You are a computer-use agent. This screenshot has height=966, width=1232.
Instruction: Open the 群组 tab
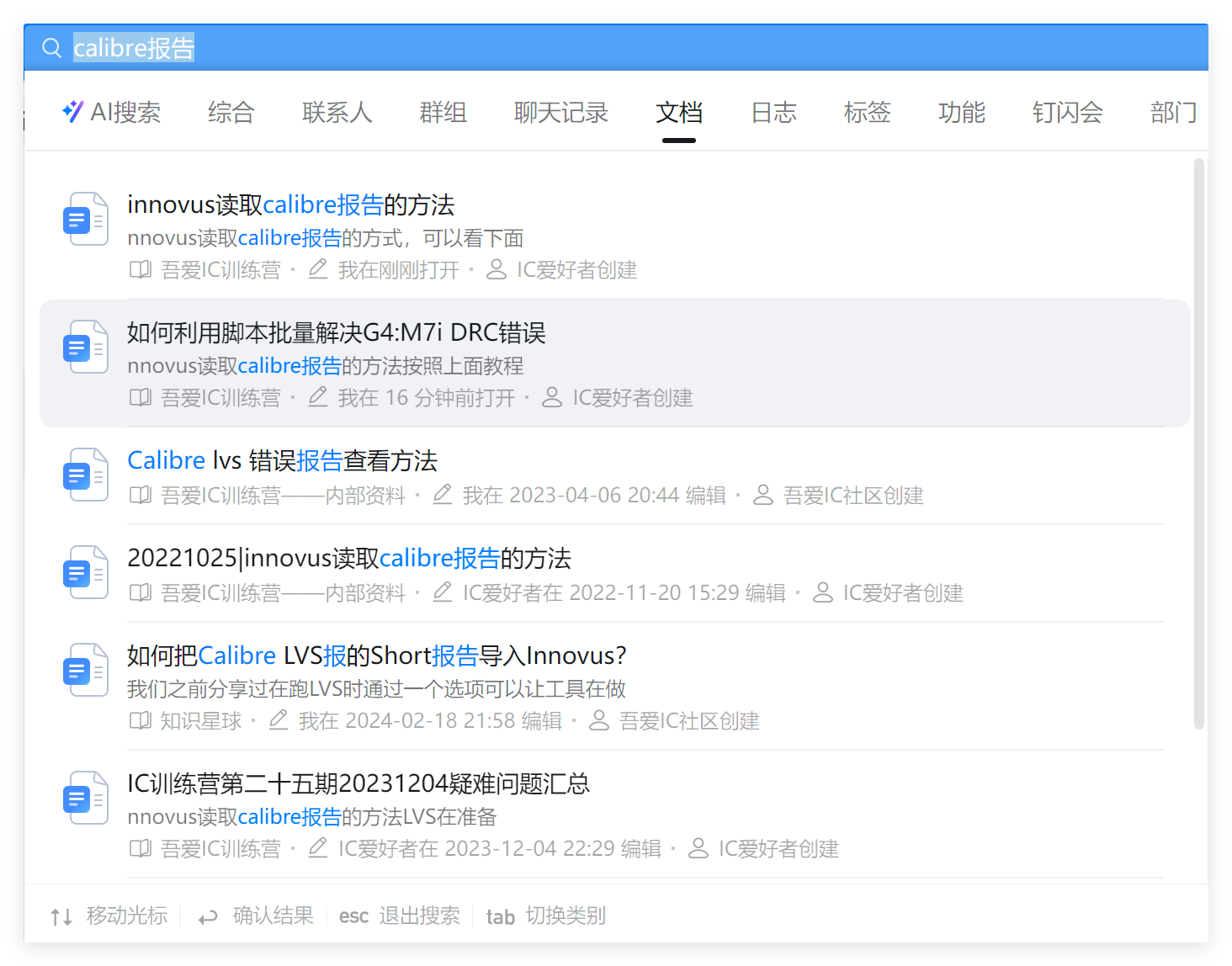(x=443, y=112)
